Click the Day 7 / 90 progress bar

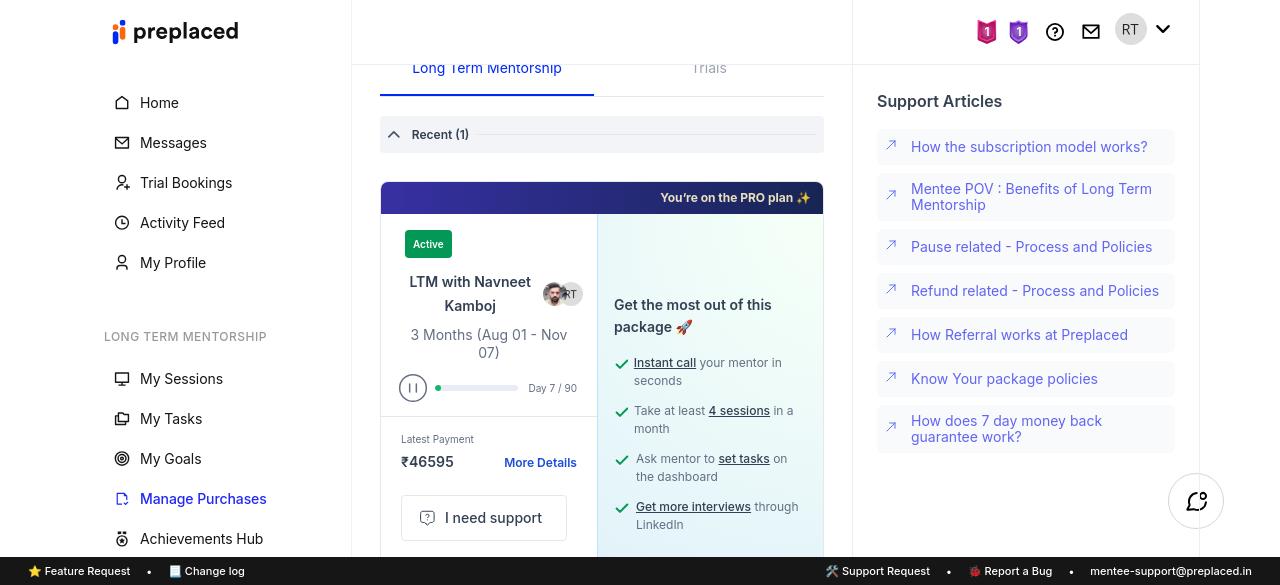pyautogui.click(x=477, y=388)
